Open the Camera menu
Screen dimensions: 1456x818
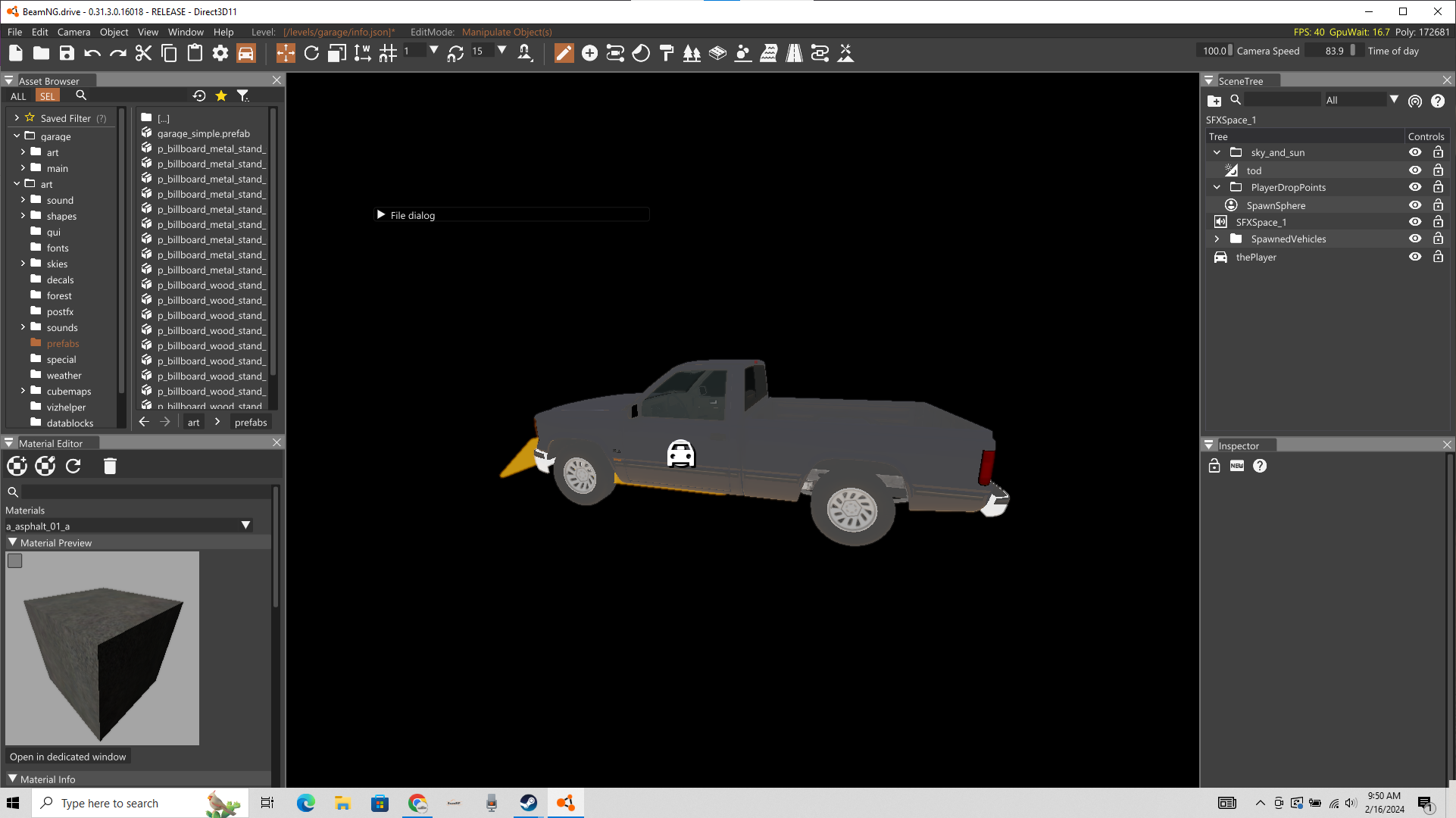point(73,32)
